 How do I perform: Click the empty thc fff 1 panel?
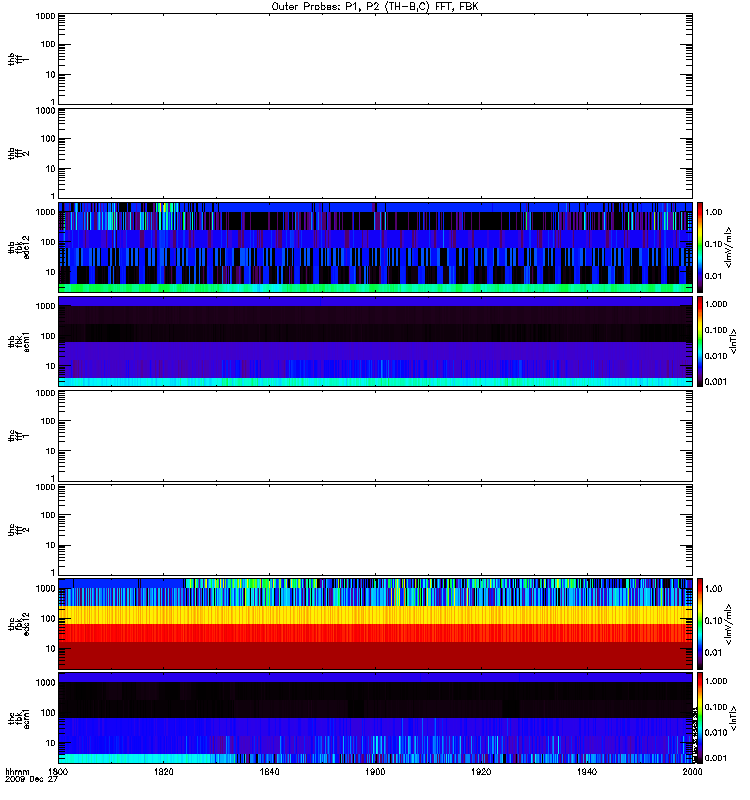click(x=375, y=436)
